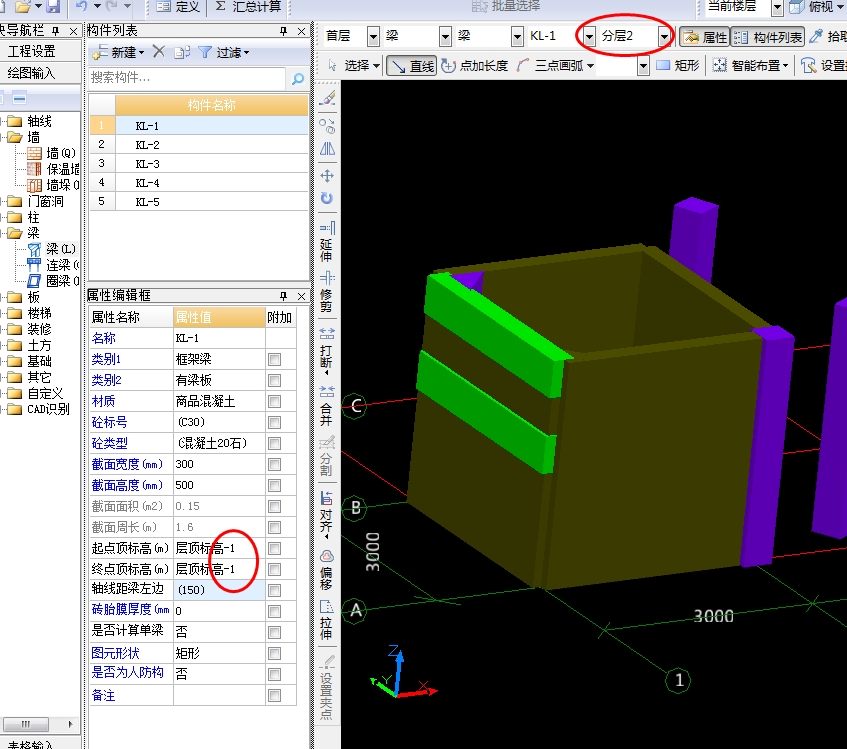Click the 属性 properties button
This screenshot has width=847, height=749.
pos(705,37)
